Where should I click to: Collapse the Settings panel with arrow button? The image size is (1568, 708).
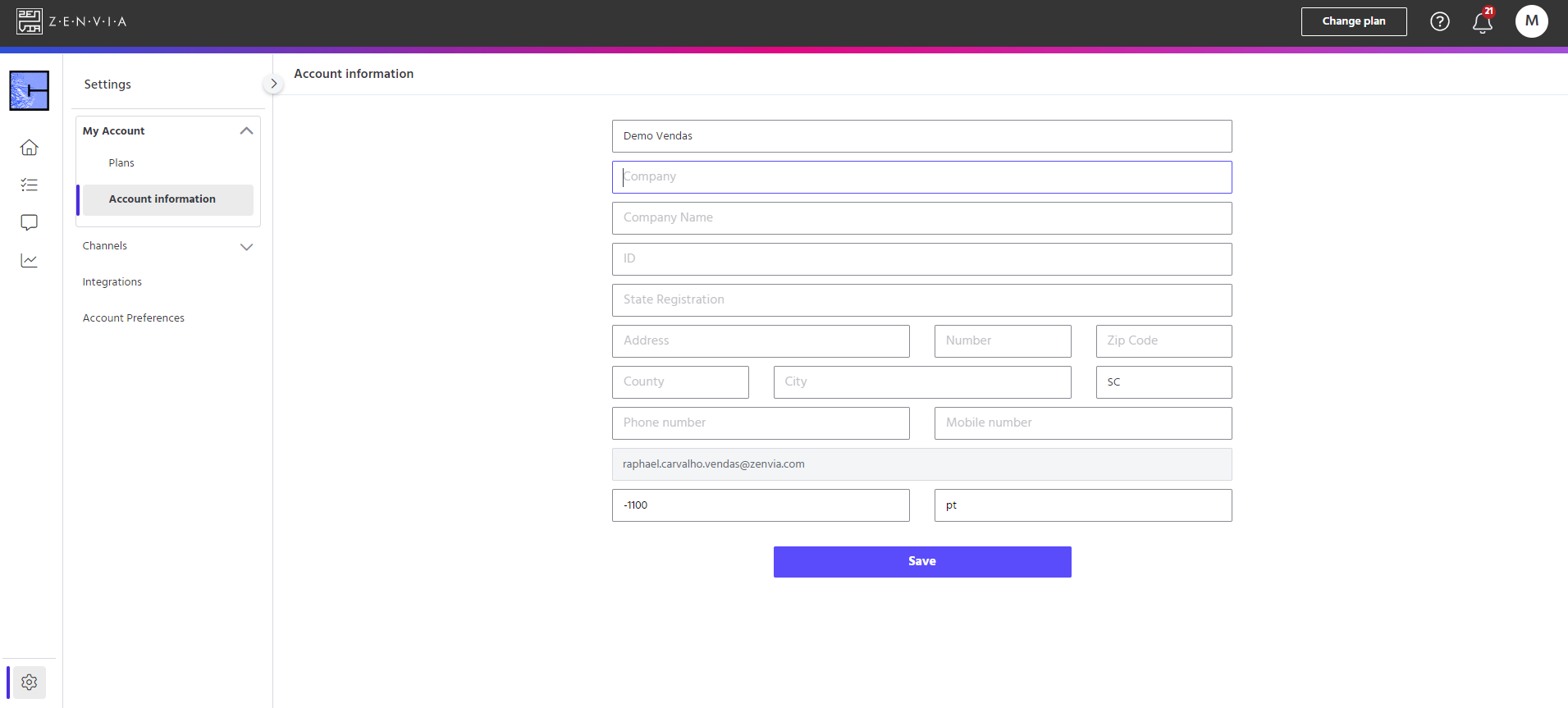[x=274, y=84]
